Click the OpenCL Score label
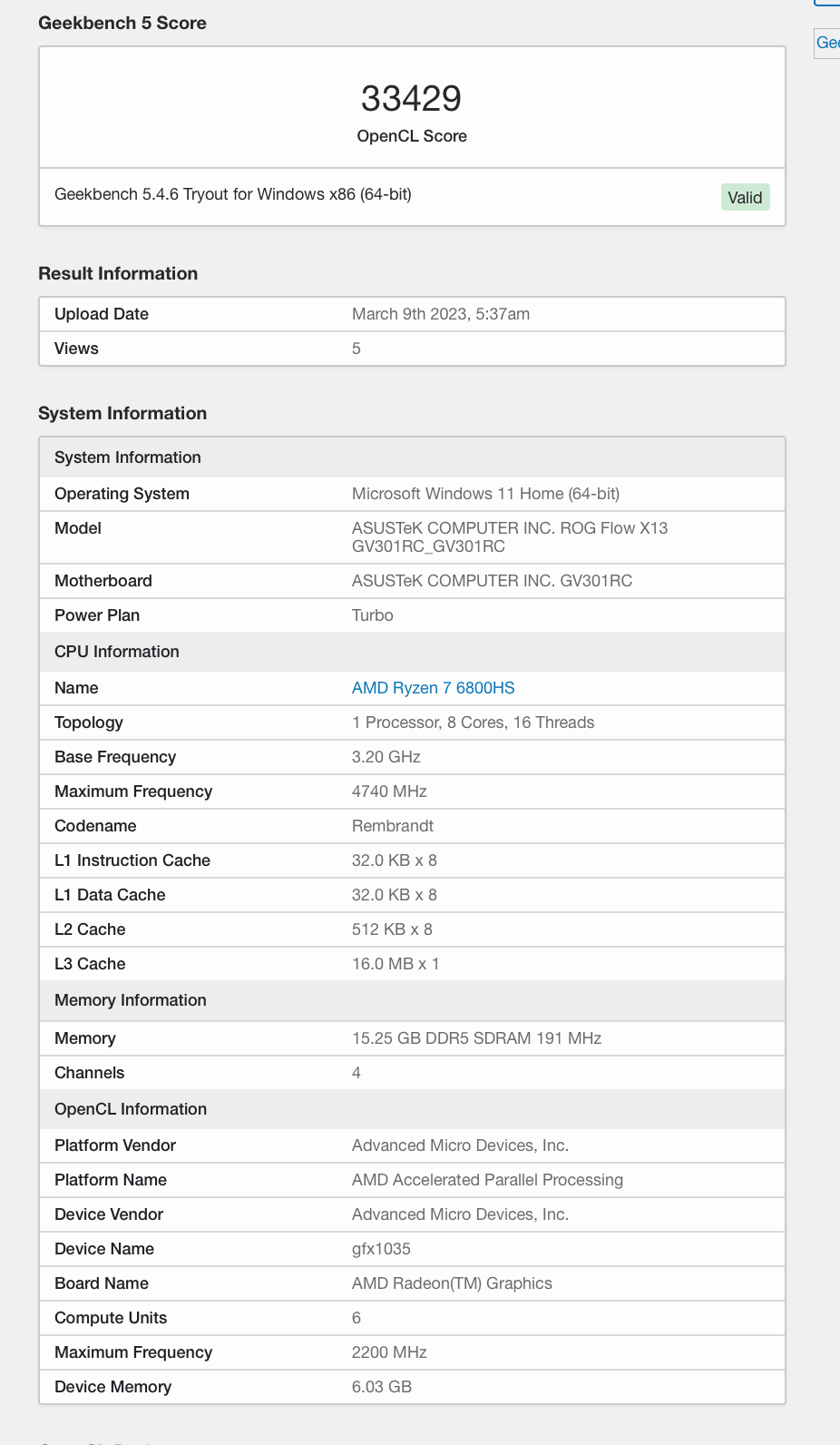Viewport: 840px width, 1445px height. tap(412, 136)
